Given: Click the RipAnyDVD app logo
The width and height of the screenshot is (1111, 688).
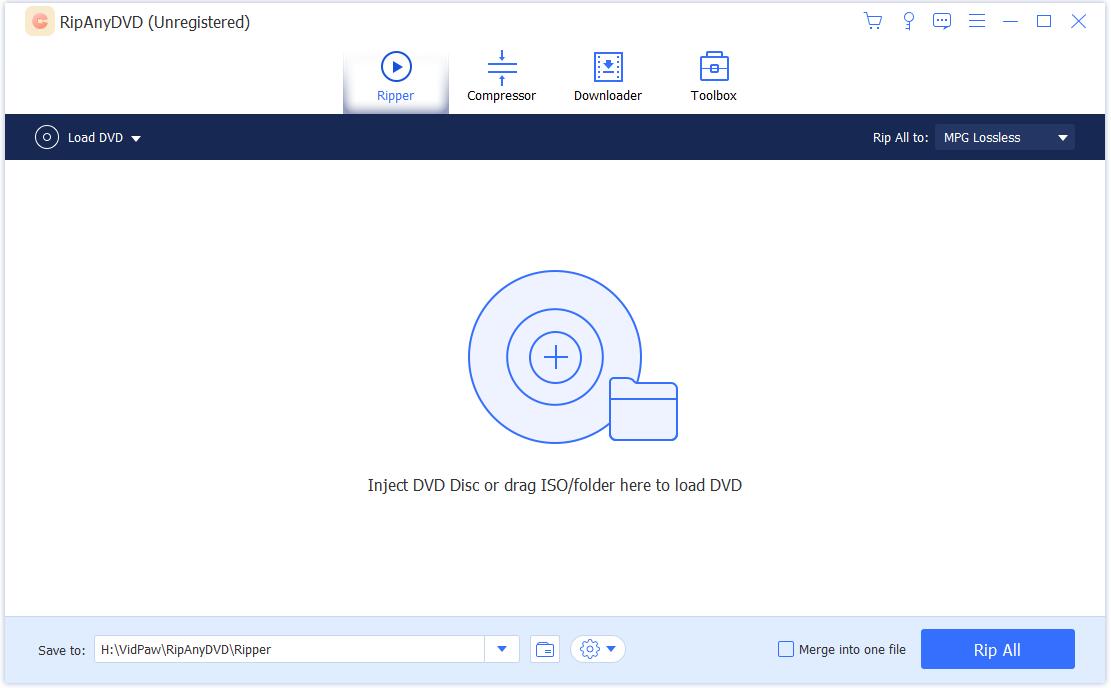Looking at the screenshot, I should tap(39, 22).
